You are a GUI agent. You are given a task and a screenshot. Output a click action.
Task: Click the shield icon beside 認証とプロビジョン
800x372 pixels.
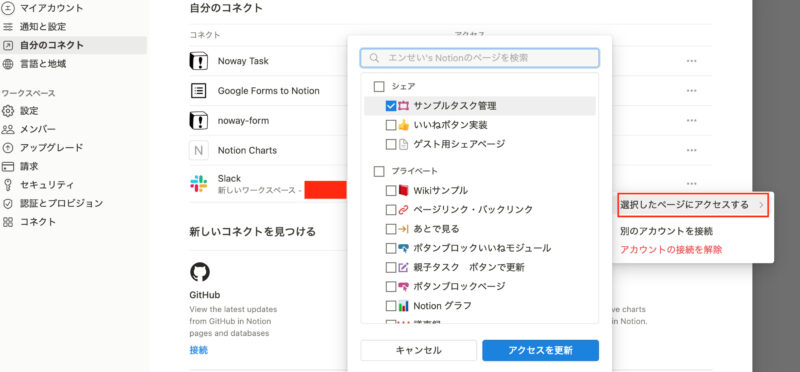coord(8,203)
